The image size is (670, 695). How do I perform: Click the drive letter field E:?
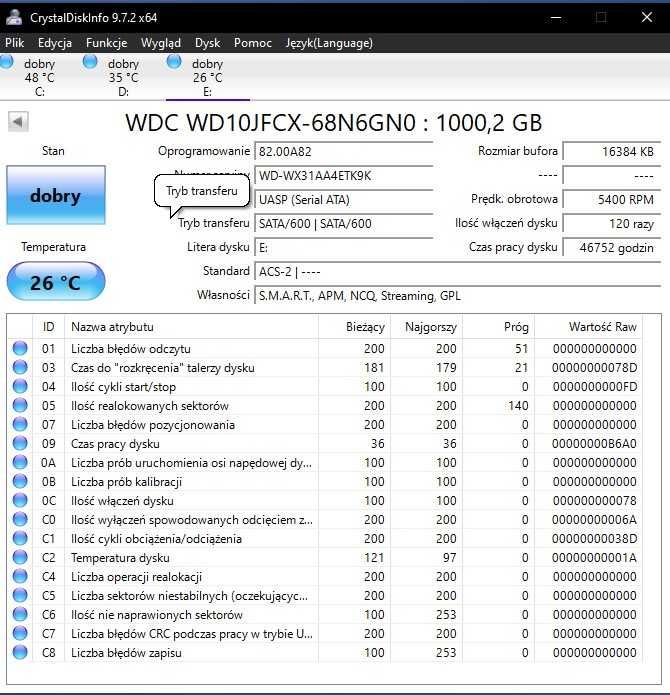[344, 247]
